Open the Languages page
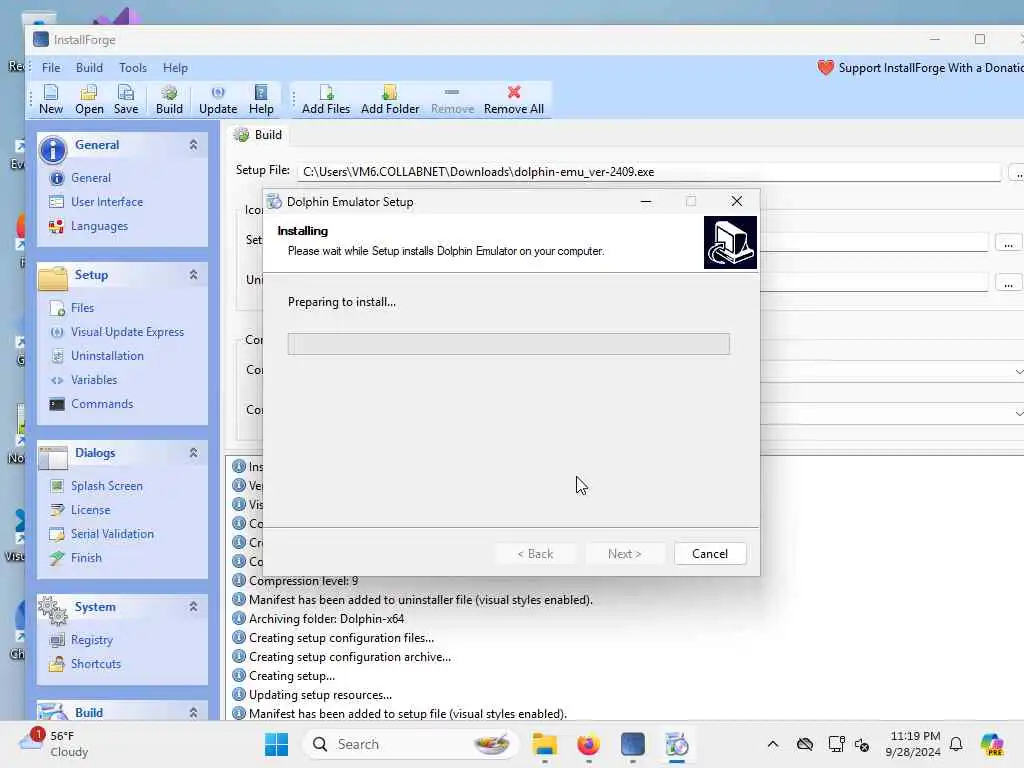The width and height of the screenshot is (1024, 768). (x=99, y=226)
